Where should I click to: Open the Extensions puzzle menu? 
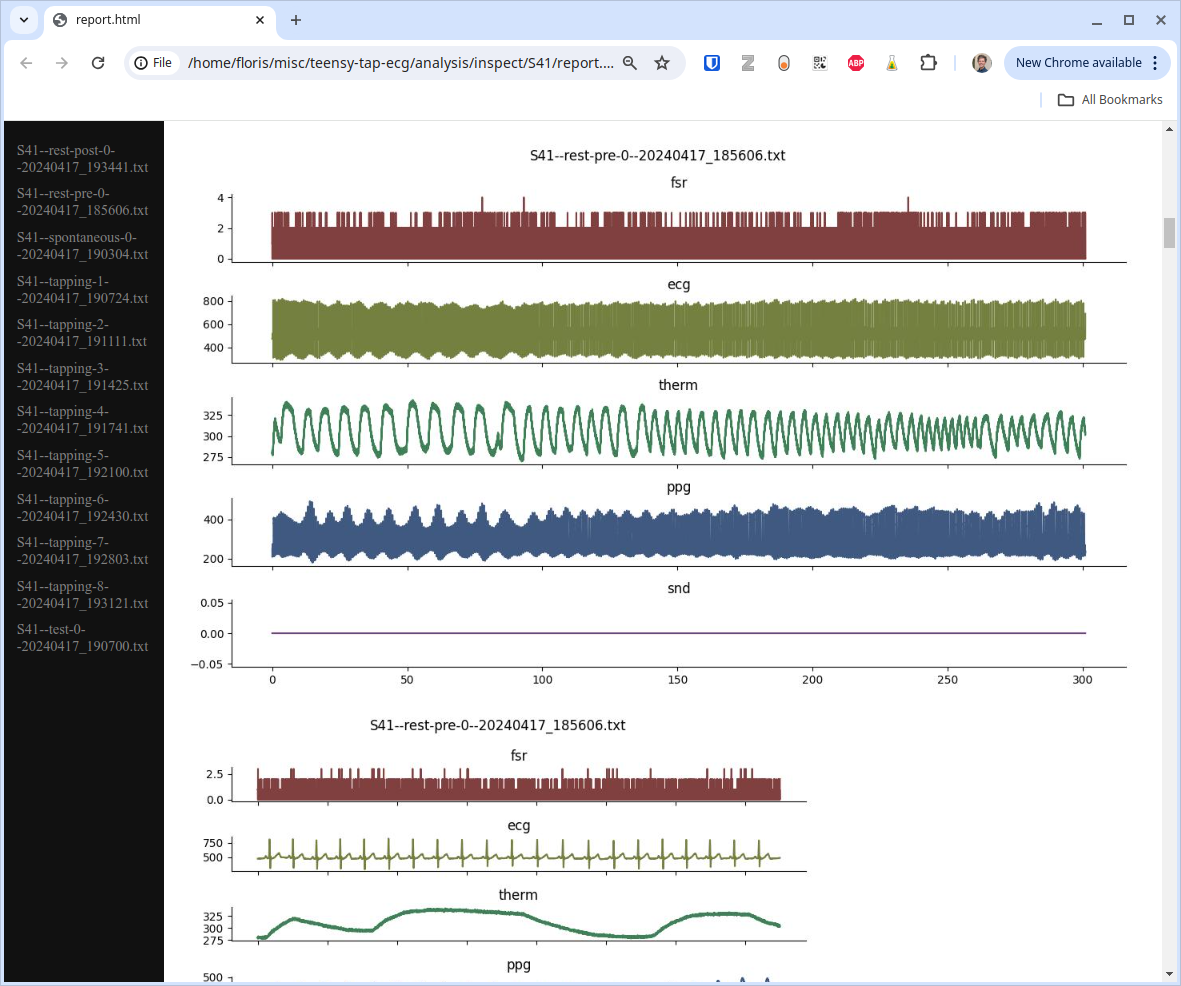(x=928, y=63)
